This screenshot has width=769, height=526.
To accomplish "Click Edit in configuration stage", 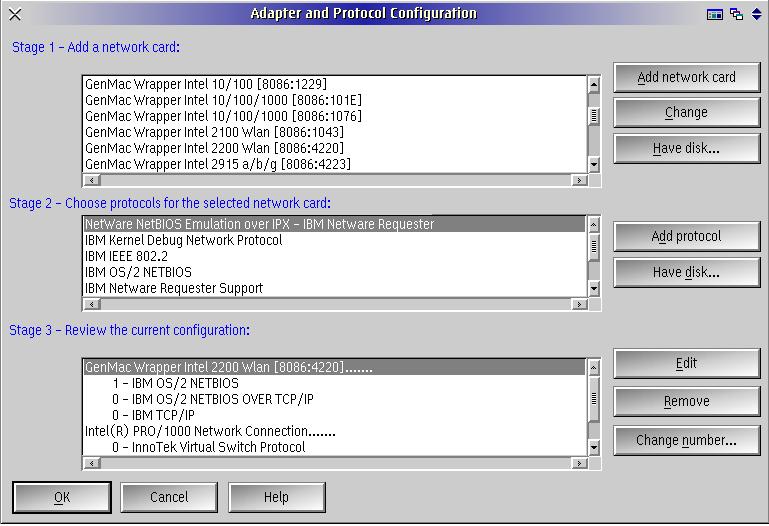I will [687, 364].
